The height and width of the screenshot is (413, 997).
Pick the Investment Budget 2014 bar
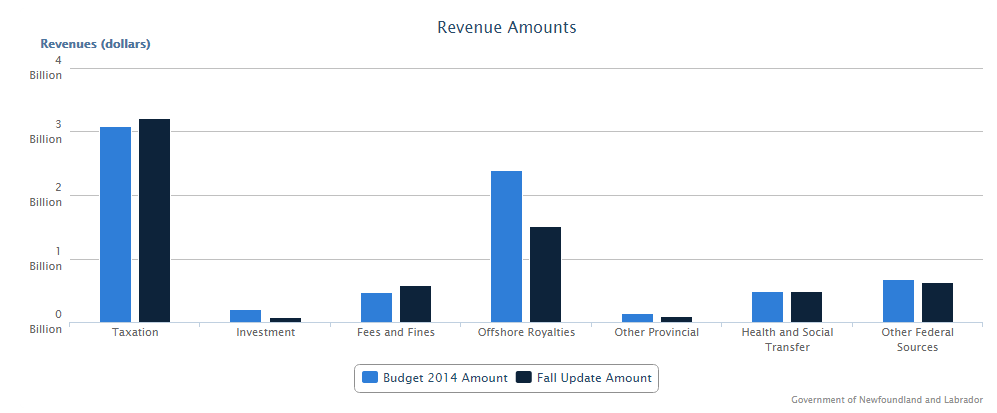pos(245,316)
